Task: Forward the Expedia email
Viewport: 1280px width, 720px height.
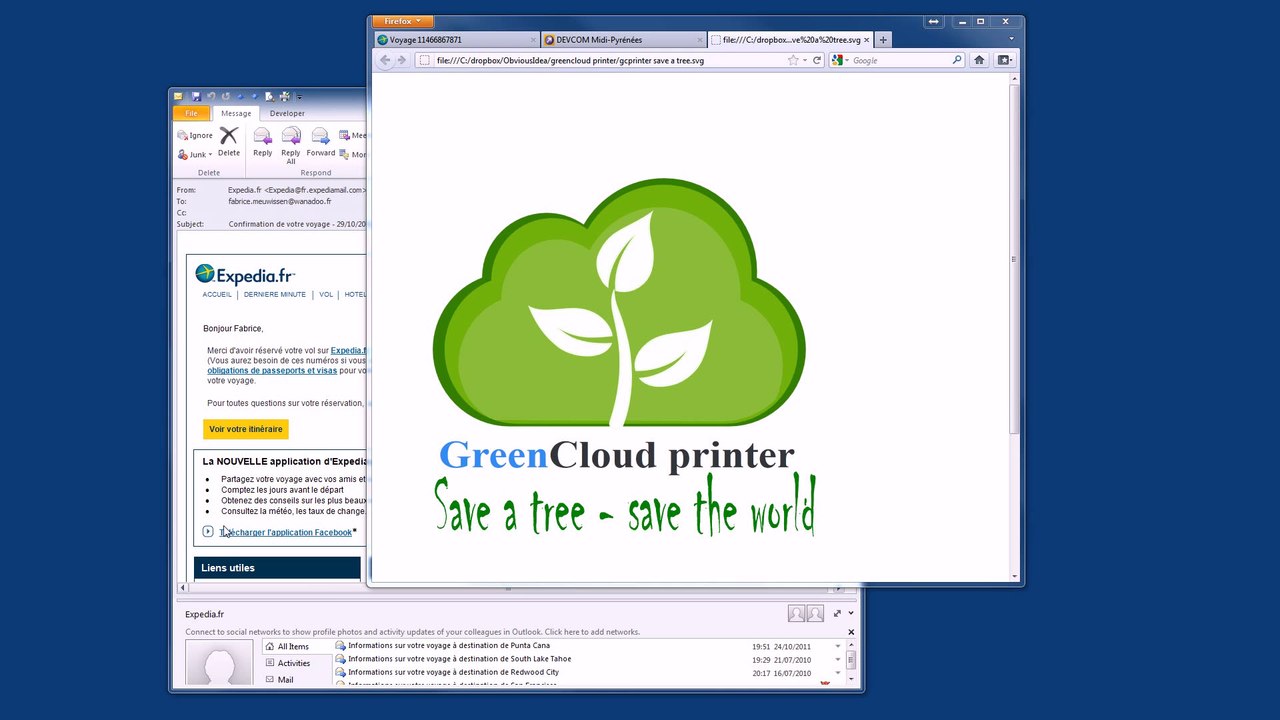Action: [x=320, y=142]
